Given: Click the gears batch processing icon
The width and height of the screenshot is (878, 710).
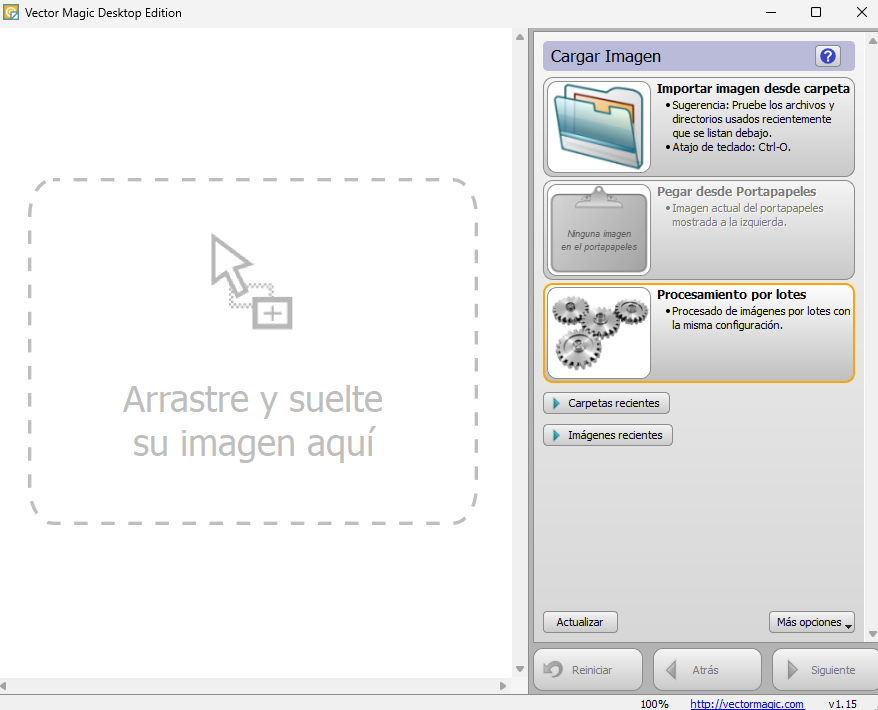Looking at the screenshot, I should point(598,332).
